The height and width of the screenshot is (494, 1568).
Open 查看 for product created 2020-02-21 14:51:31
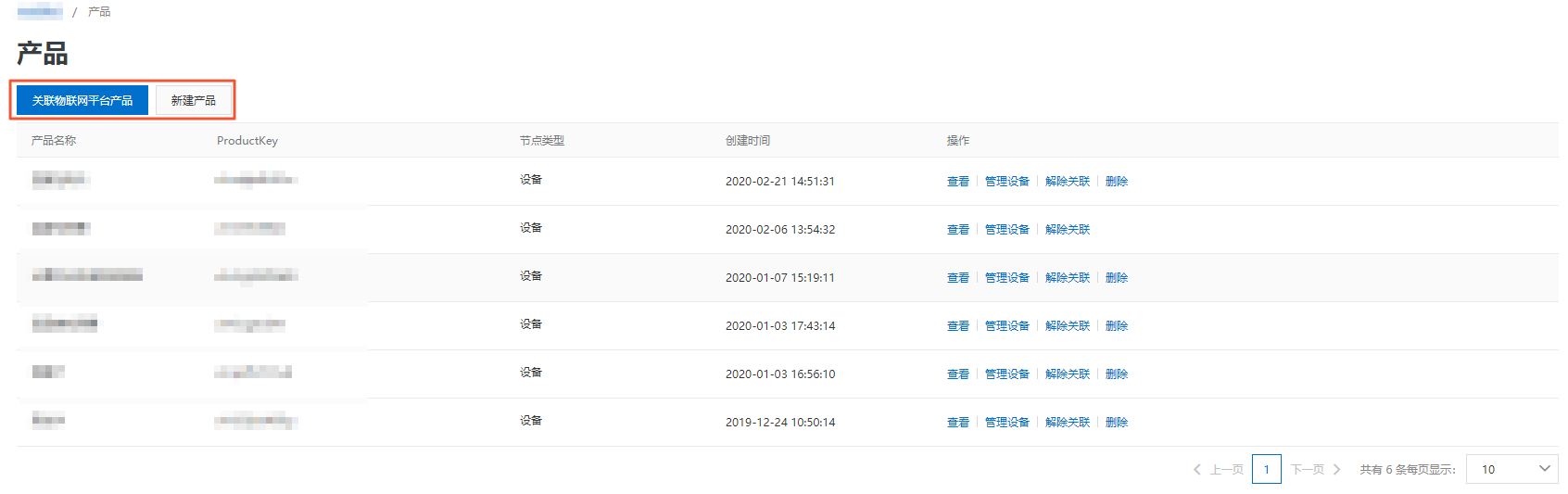958,182
